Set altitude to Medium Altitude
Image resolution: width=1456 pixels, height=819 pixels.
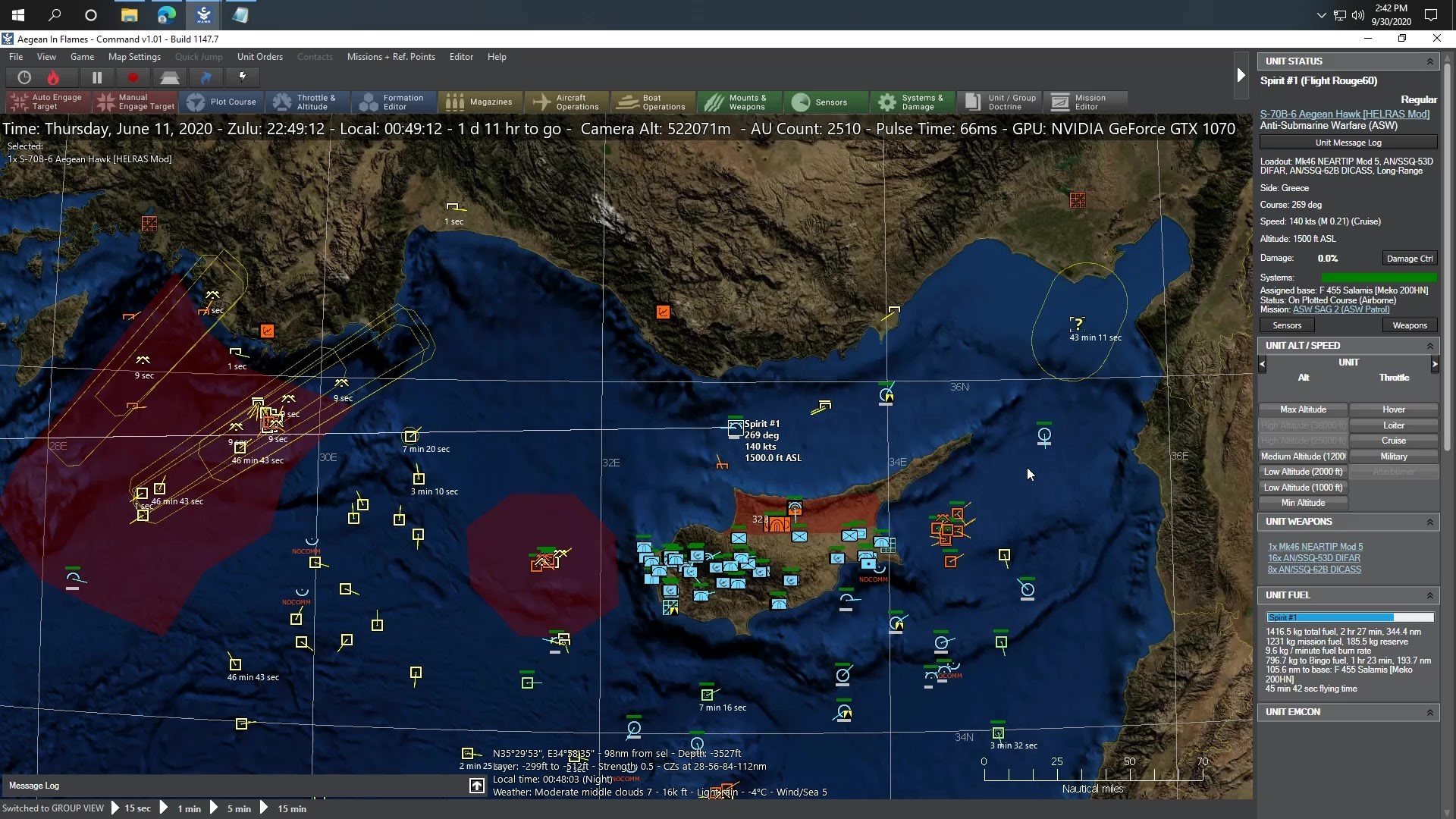click(x=1303, y=457)
